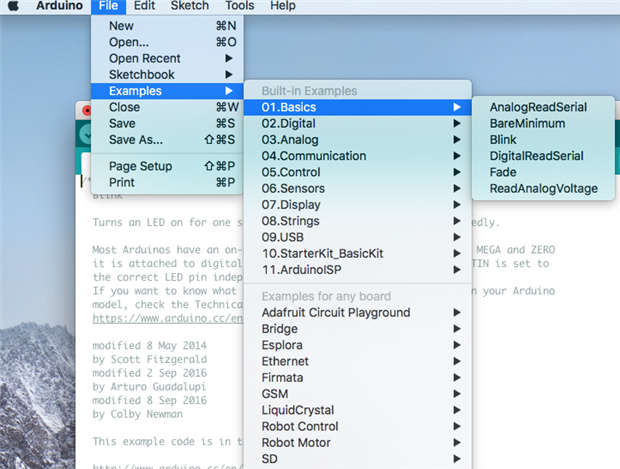This screenshot has height=469, width=620.
Task: Choose New from File menu
Action: pyautogui.click(x=167, y=26)
